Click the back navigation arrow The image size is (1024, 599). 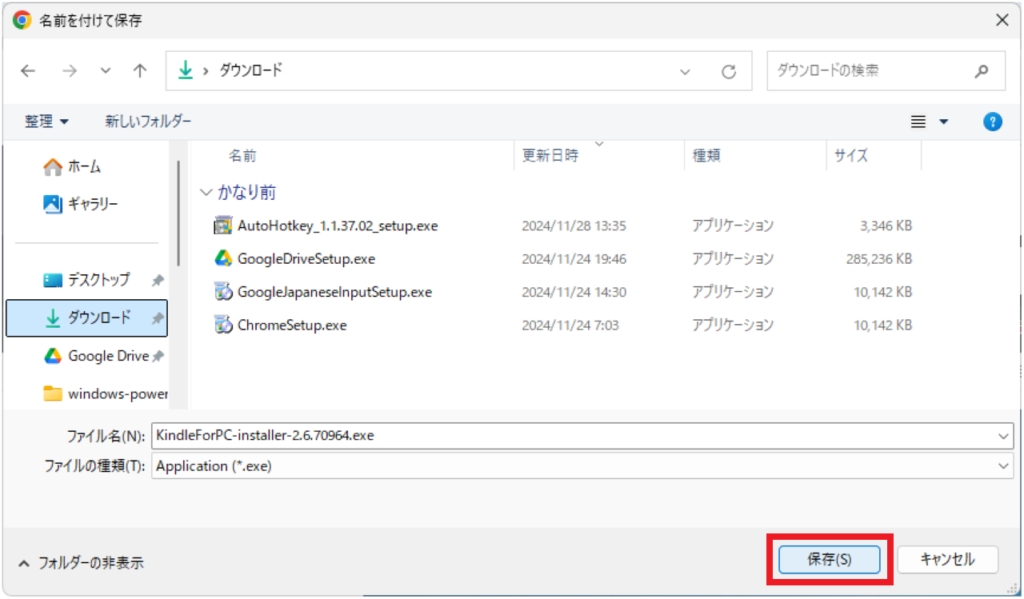(x=28, y=71)
